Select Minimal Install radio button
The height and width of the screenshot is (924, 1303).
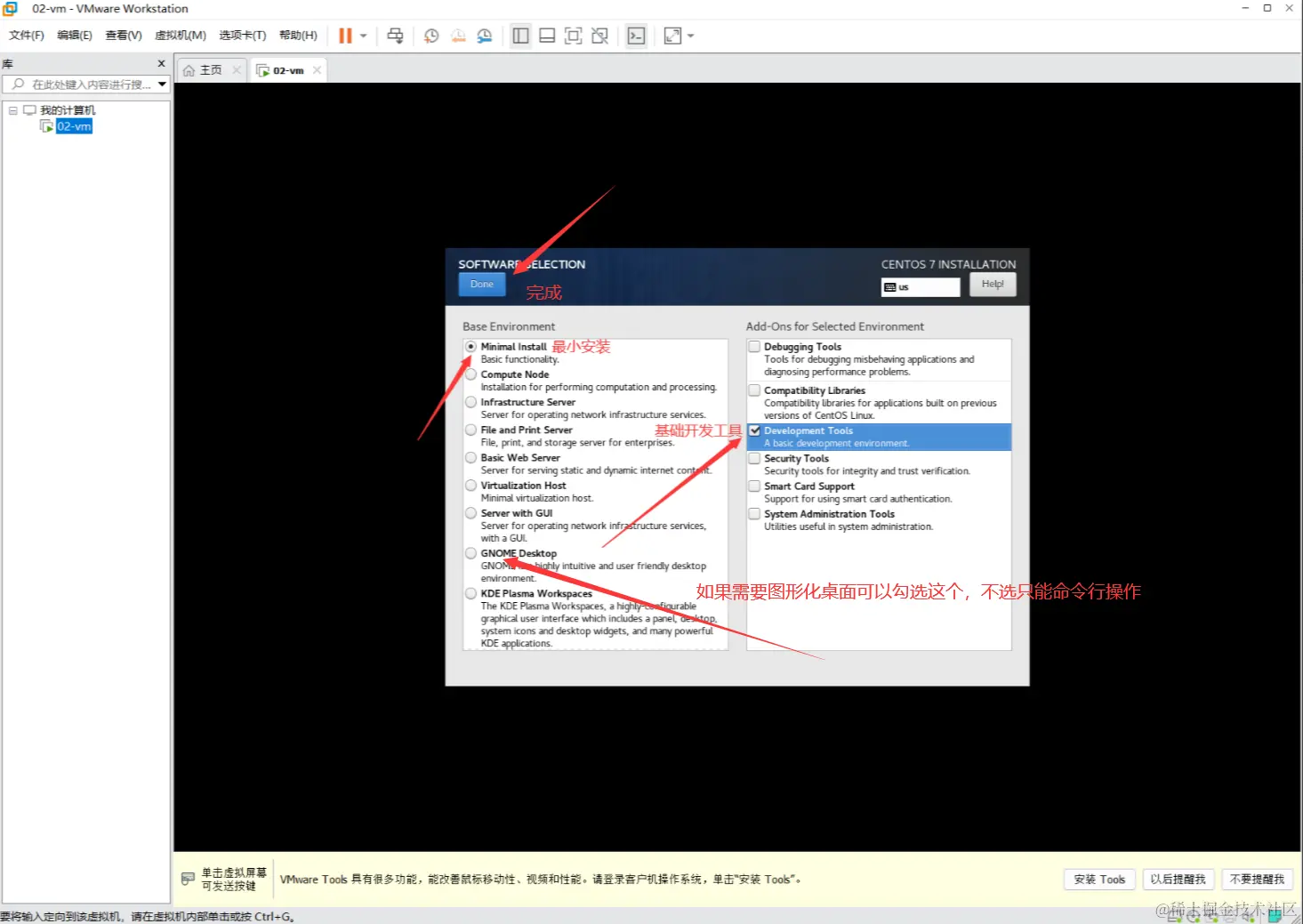click(x=471, y=347)
